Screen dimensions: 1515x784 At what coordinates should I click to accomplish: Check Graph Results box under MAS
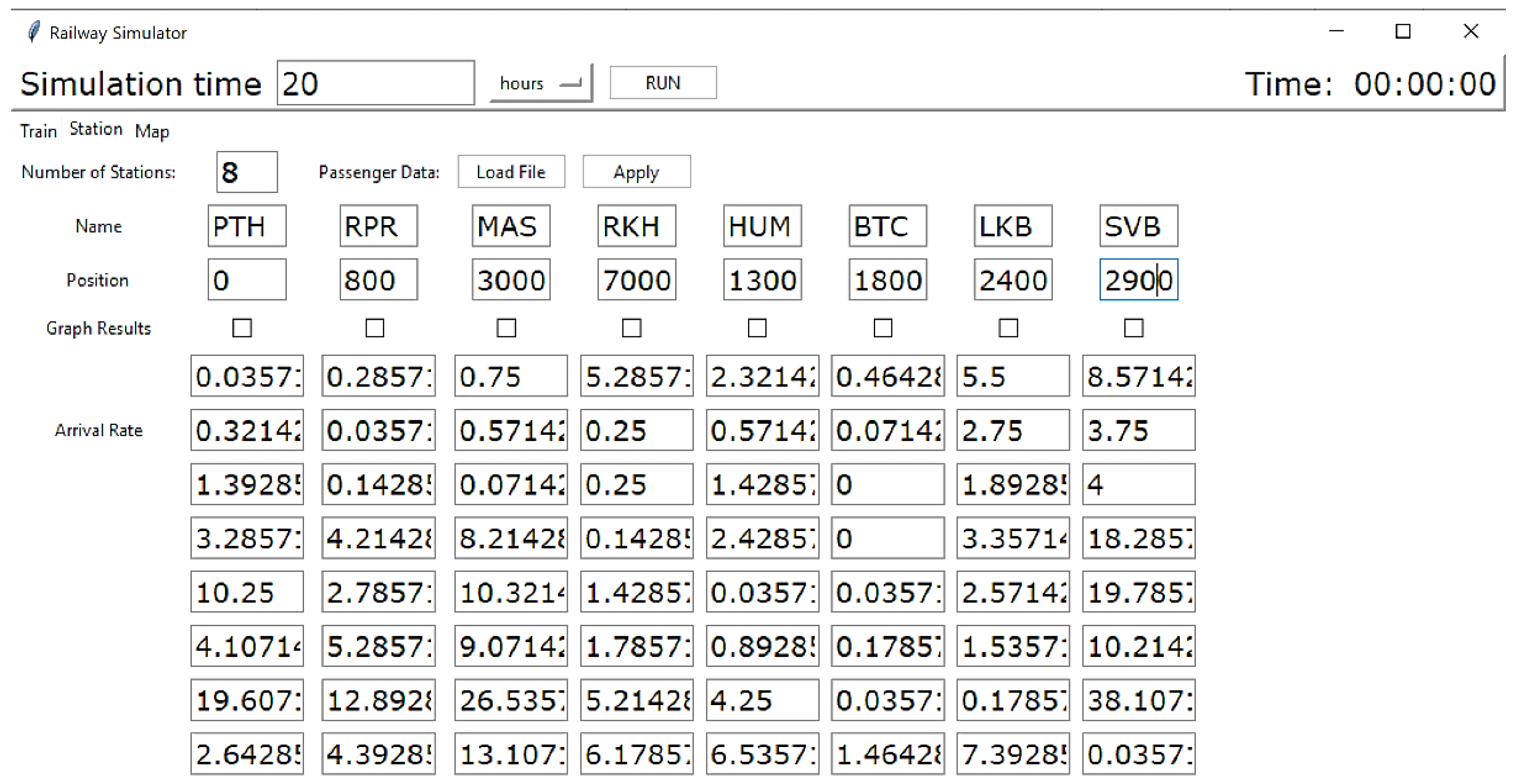[x=506, y=328]
